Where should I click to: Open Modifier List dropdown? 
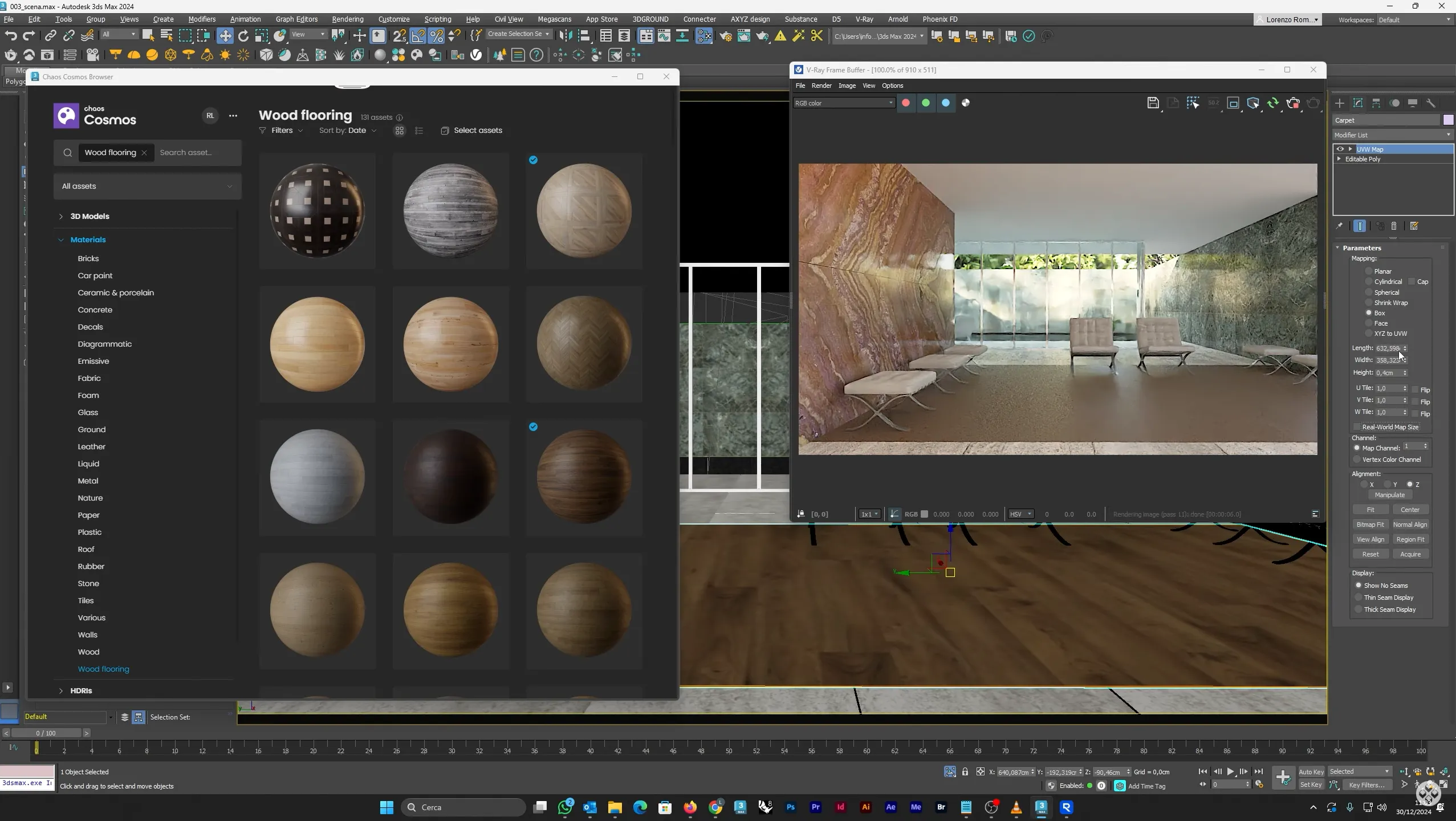pyautogui.click(x=1392, y=135)
